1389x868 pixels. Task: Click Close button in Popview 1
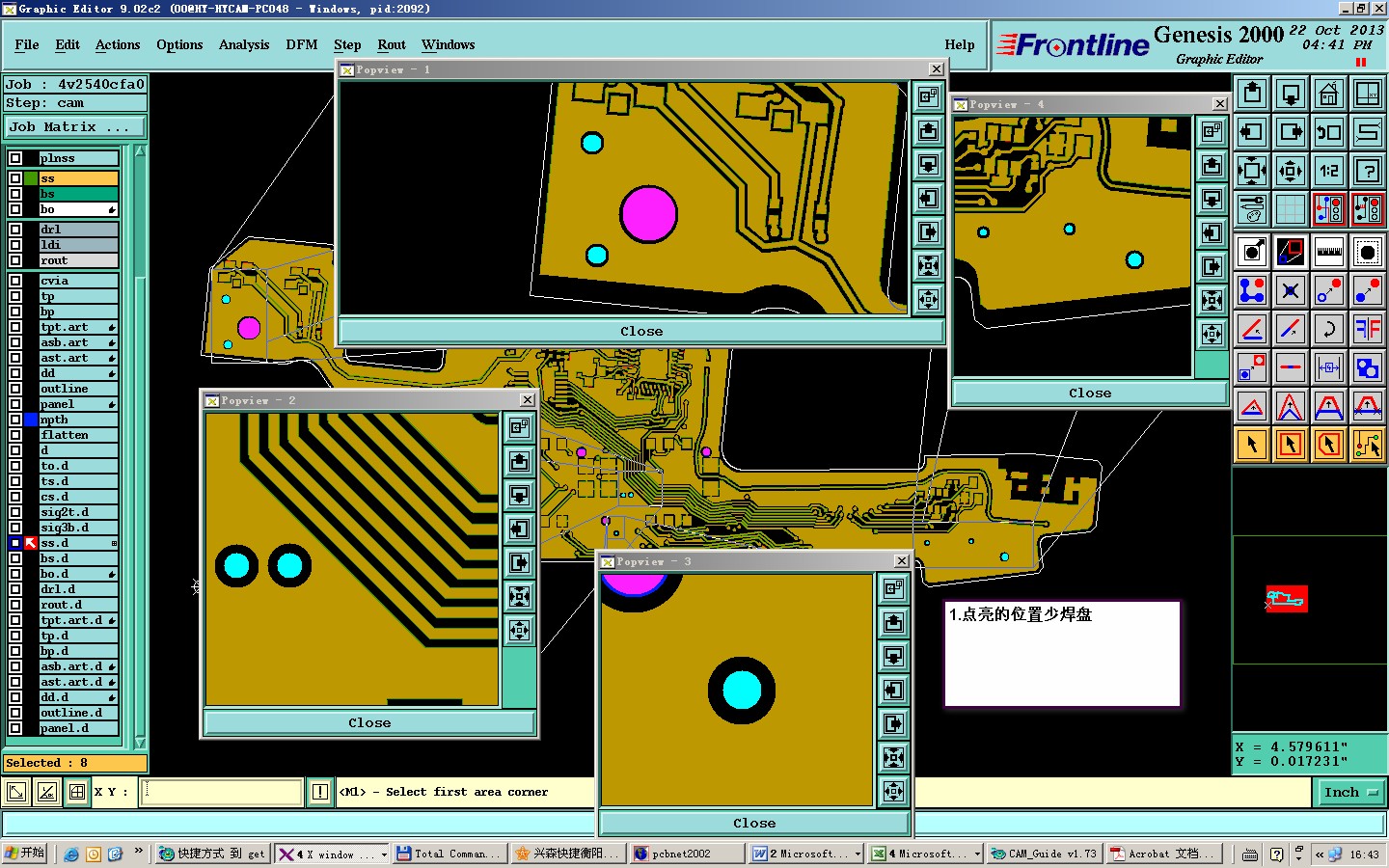point(641,331)
